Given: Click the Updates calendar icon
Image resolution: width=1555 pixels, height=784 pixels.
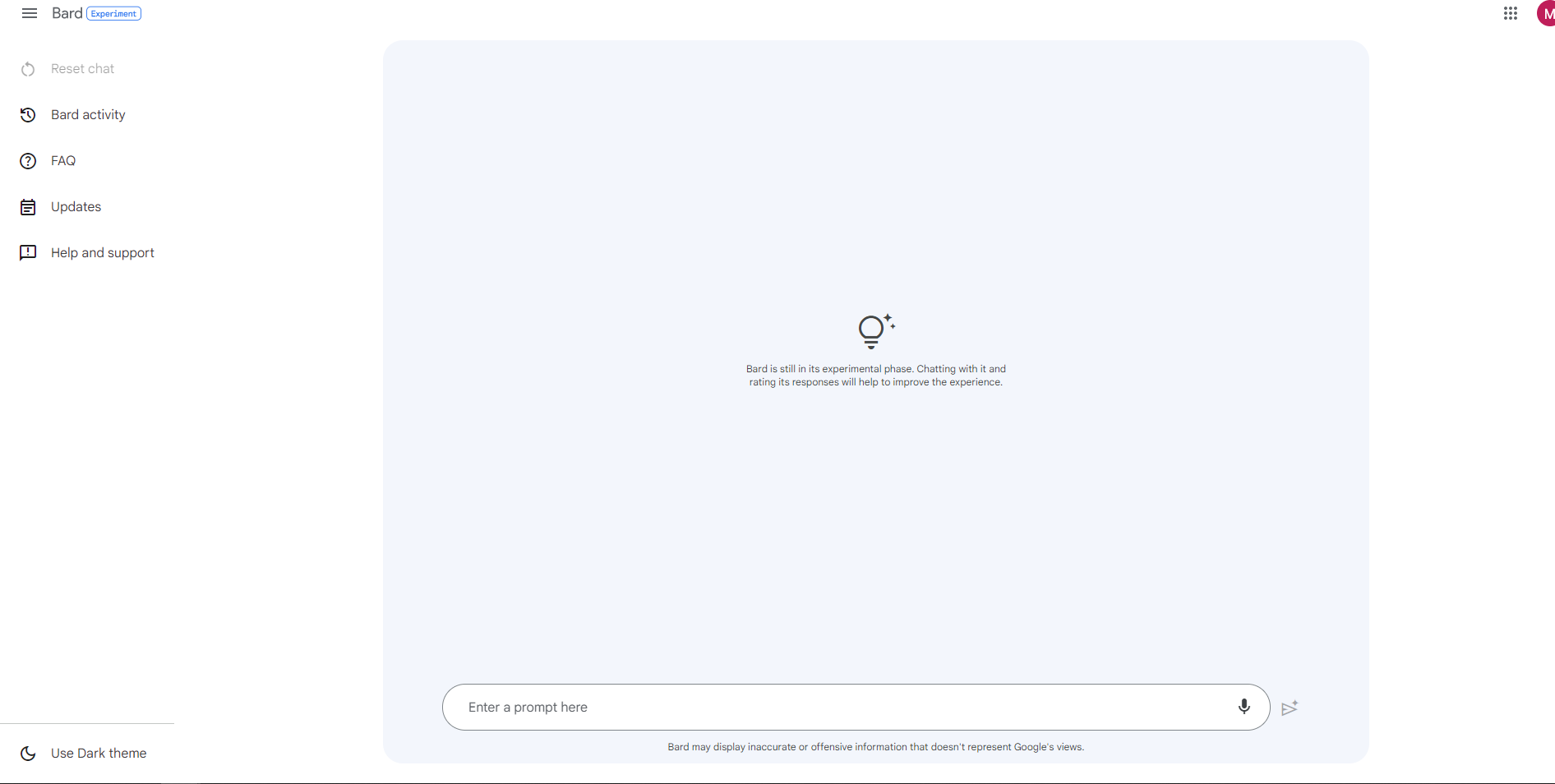Looking at the screenshot, I should point(28,207).
